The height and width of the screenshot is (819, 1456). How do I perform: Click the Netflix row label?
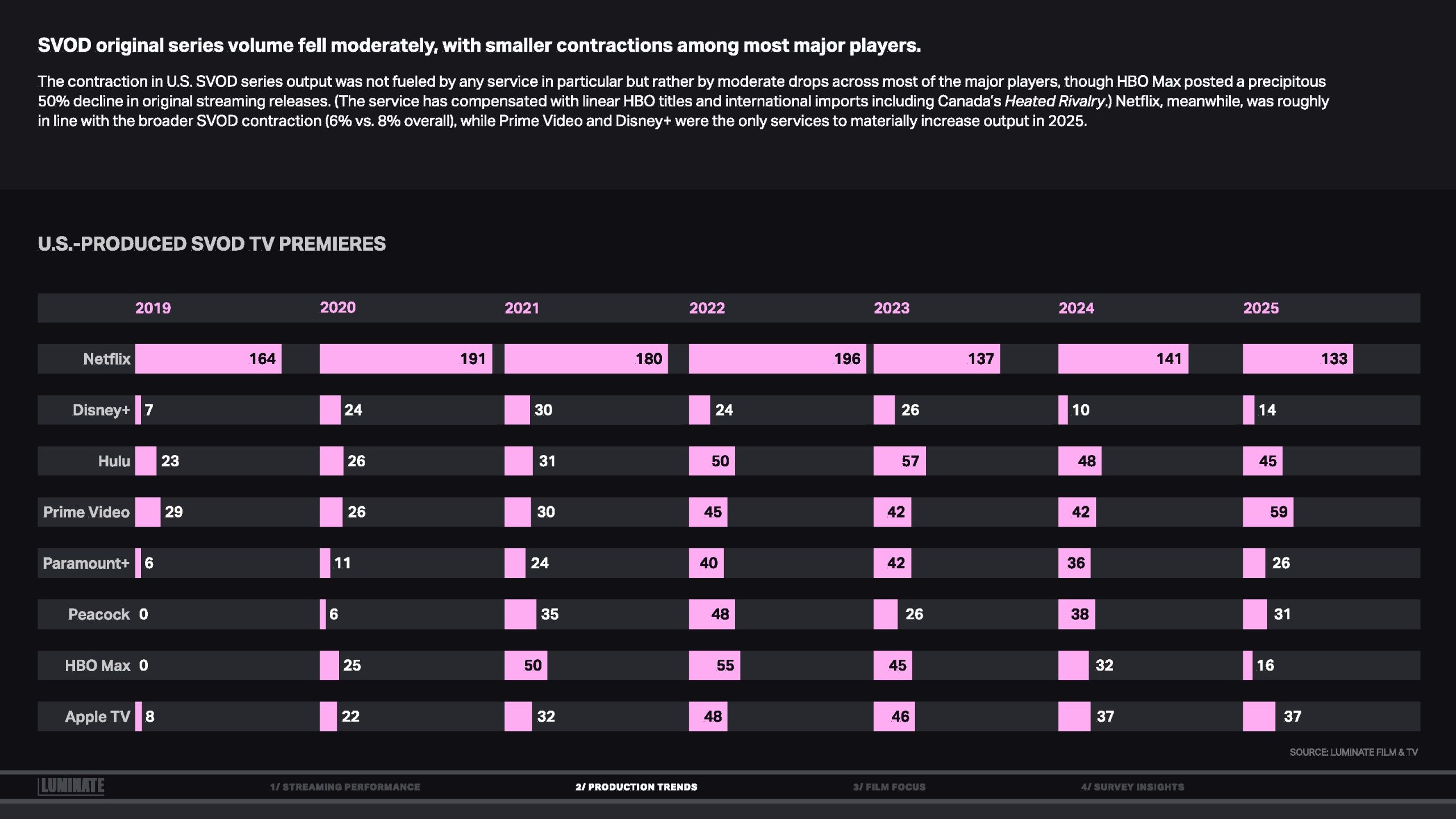pyautogui.click(x=106, y=359)
